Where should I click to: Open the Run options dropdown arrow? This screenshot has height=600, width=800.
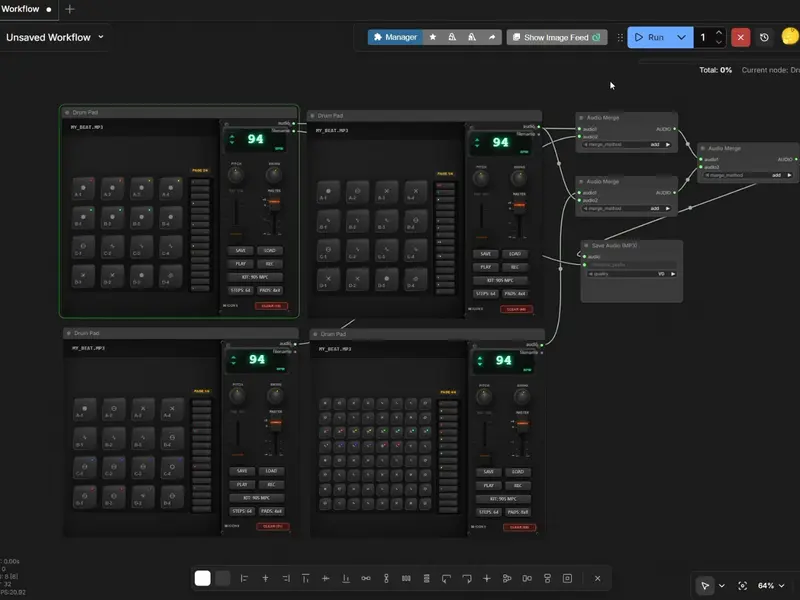(681, 37)
